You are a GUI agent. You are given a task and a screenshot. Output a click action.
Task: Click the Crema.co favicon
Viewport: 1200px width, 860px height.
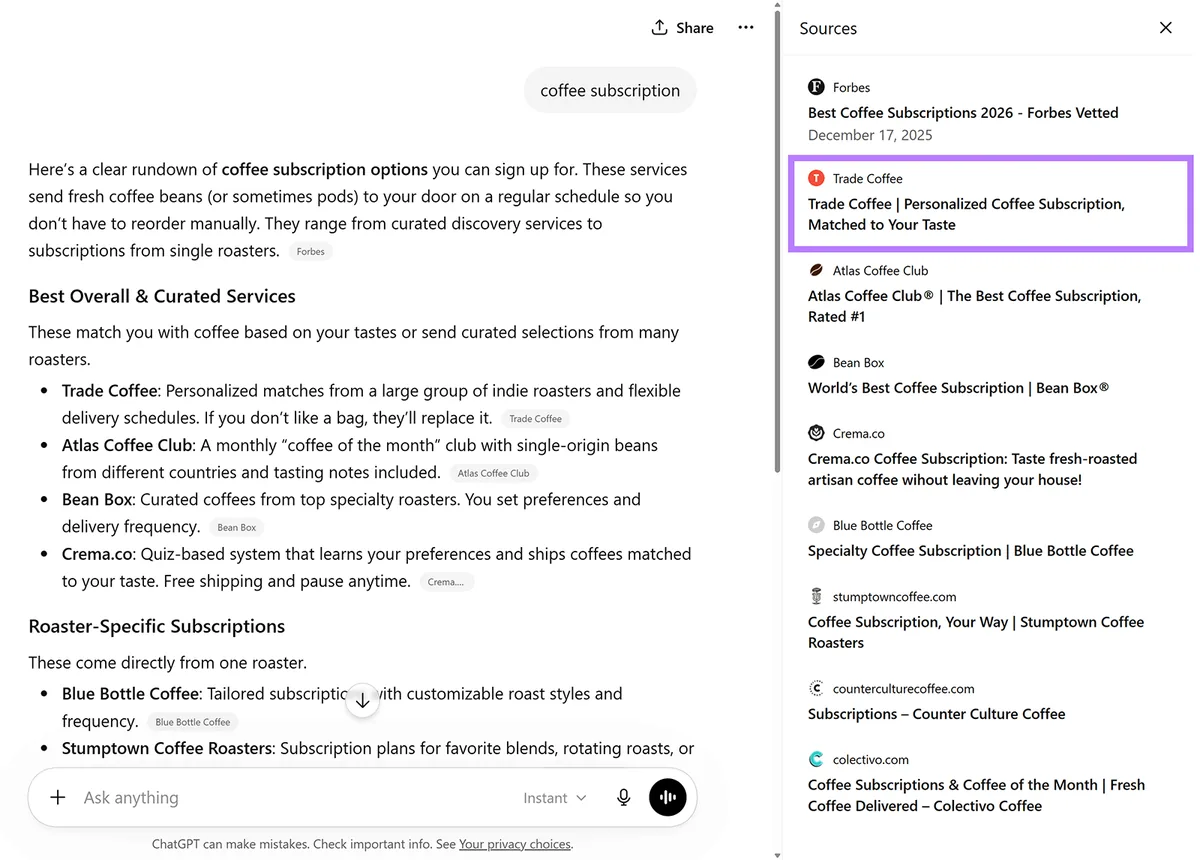(x=816, y=433)
